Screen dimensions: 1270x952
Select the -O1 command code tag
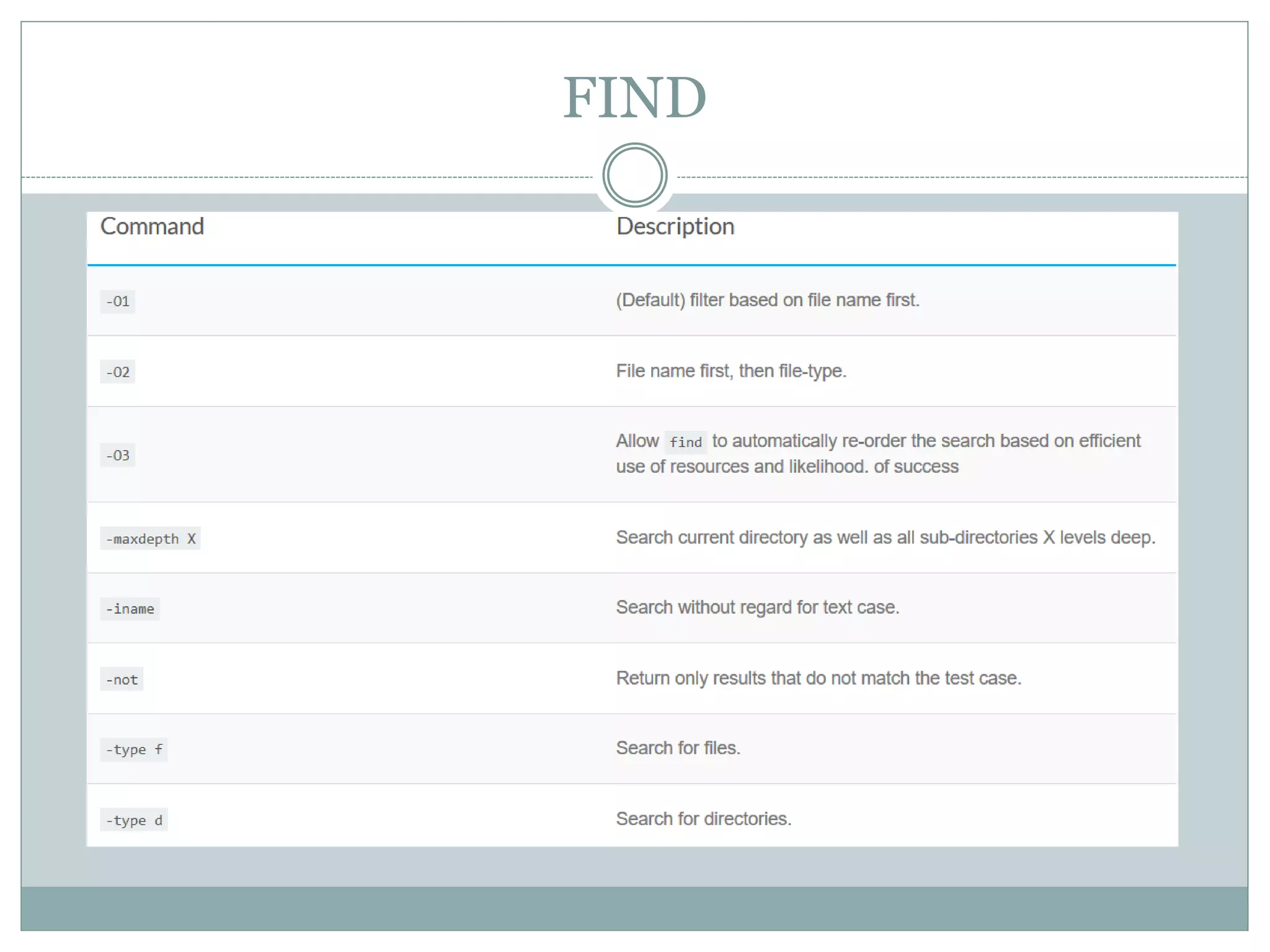point(118,302)
